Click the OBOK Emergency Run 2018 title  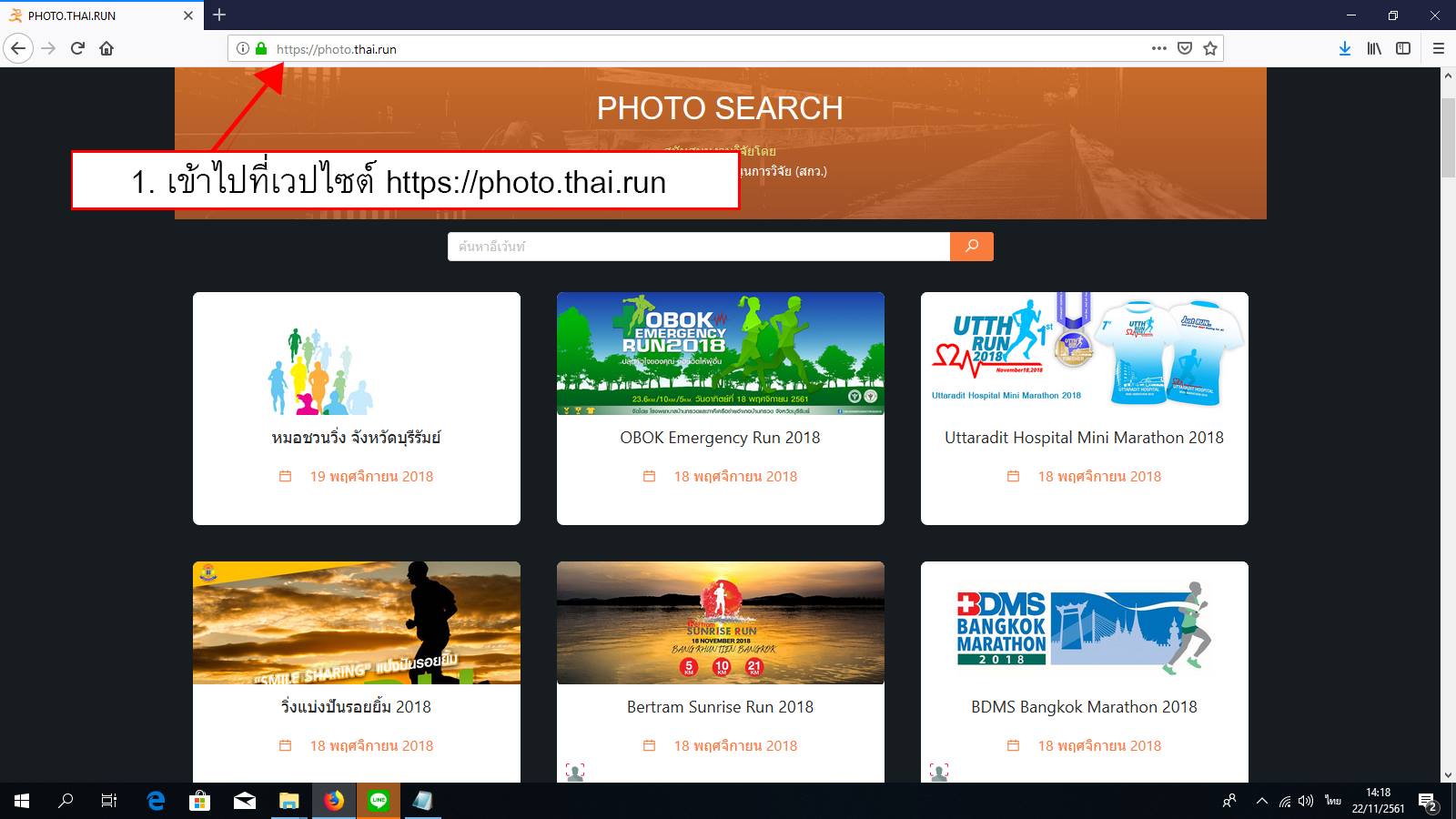[x=721, y=438]
